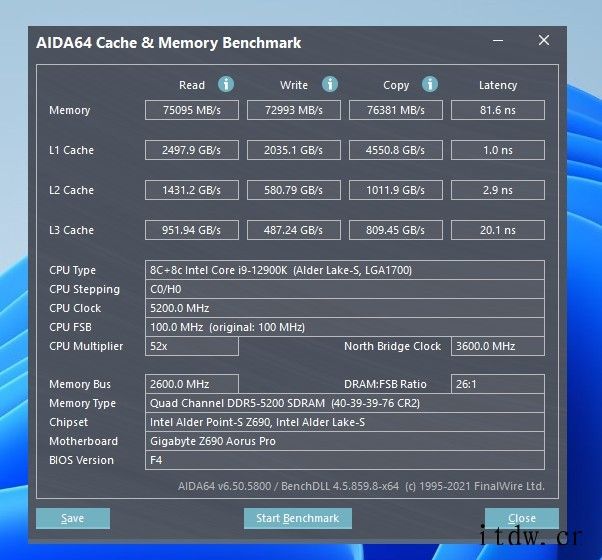
Task: Click L3 Cache read 951.94 GB/s
Action: [x=192, y=230]
